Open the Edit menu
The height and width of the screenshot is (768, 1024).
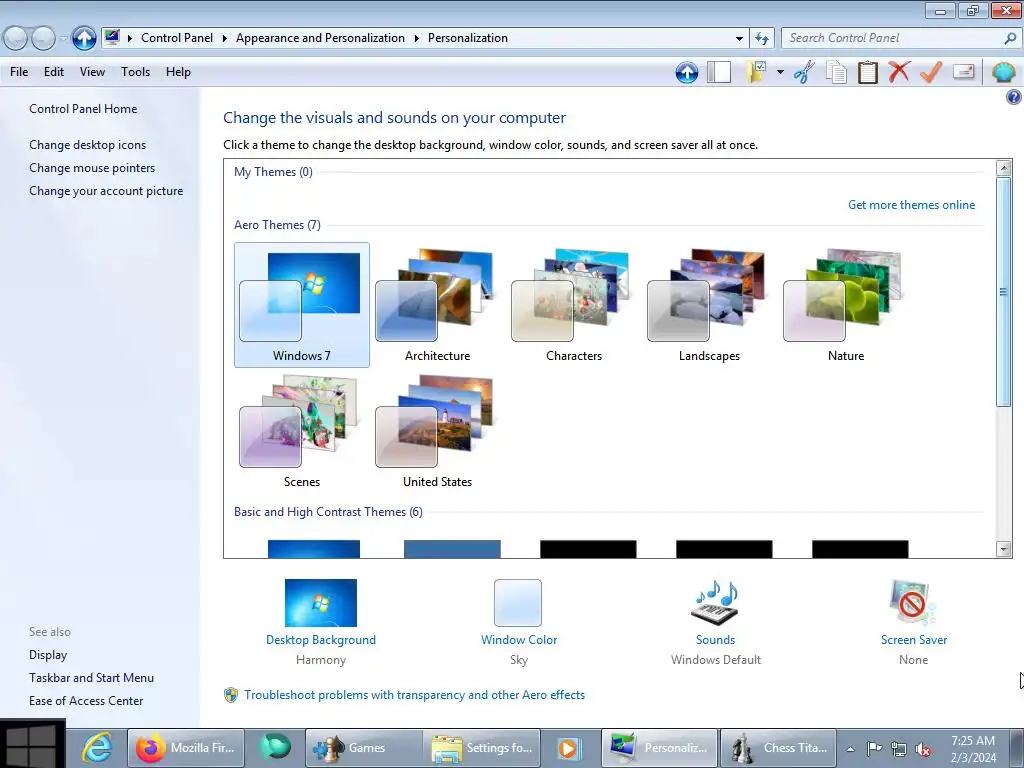pyautogui.click(x=54, y=72)
